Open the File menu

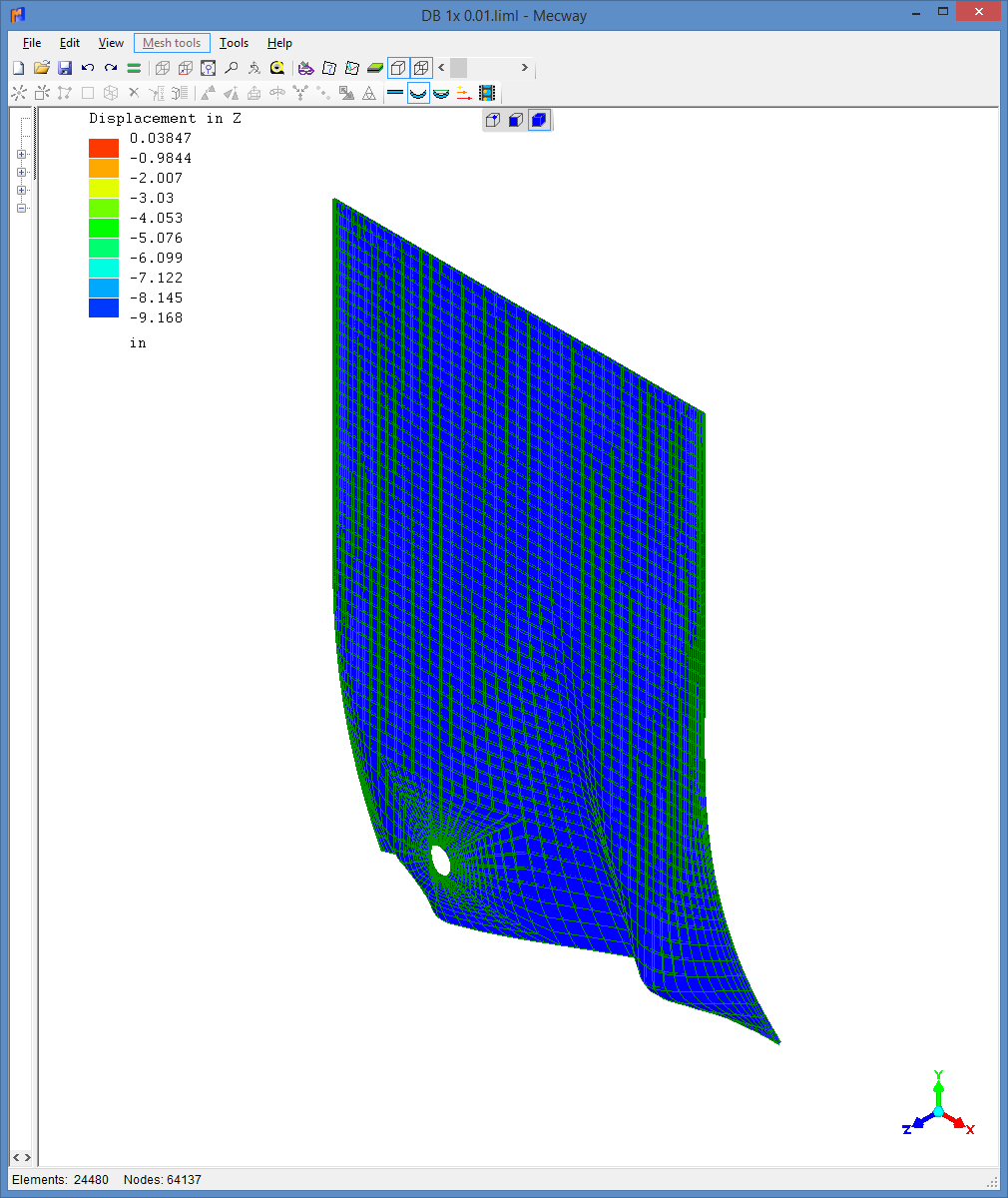(32, 43)
